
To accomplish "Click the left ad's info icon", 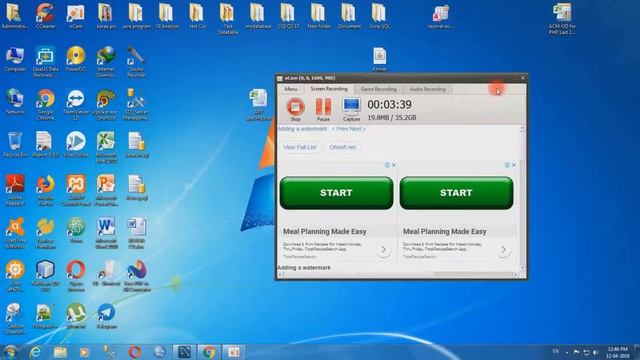I will click(x=387, y=165).
